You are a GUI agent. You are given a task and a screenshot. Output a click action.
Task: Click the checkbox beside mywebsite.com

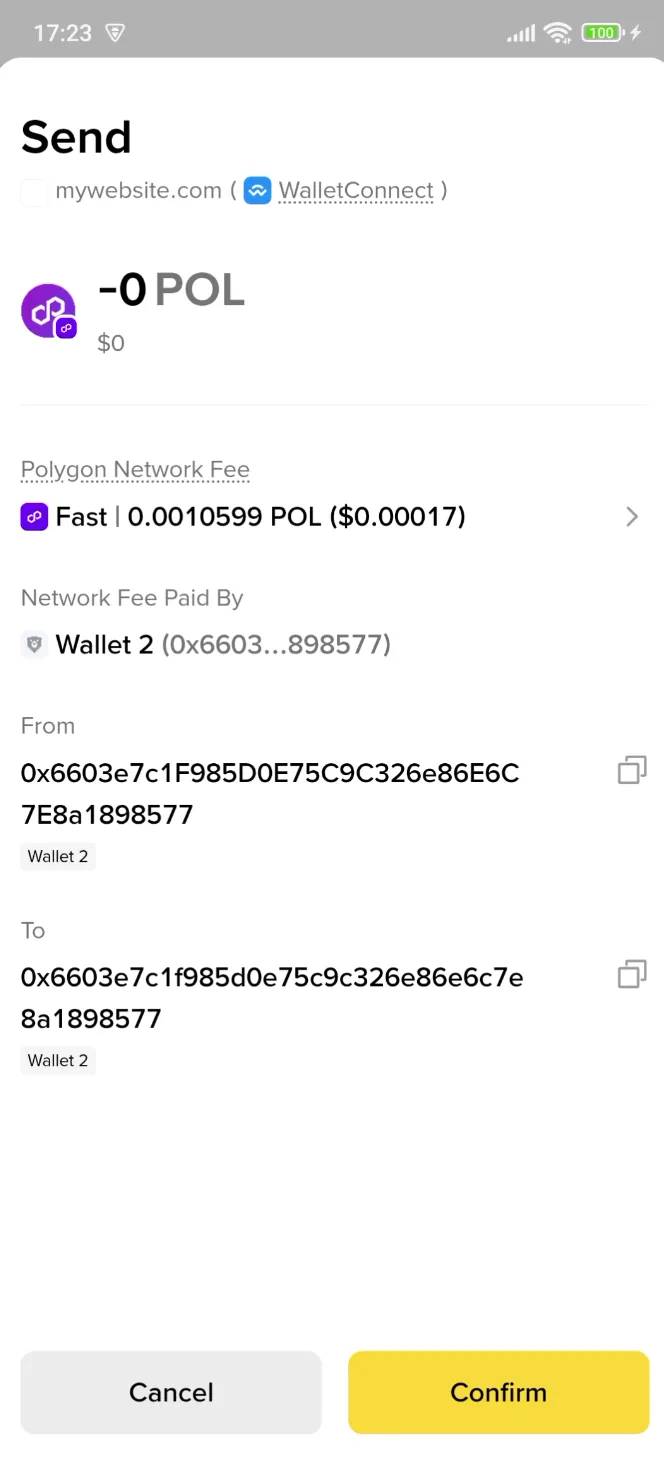click(34, 190)
